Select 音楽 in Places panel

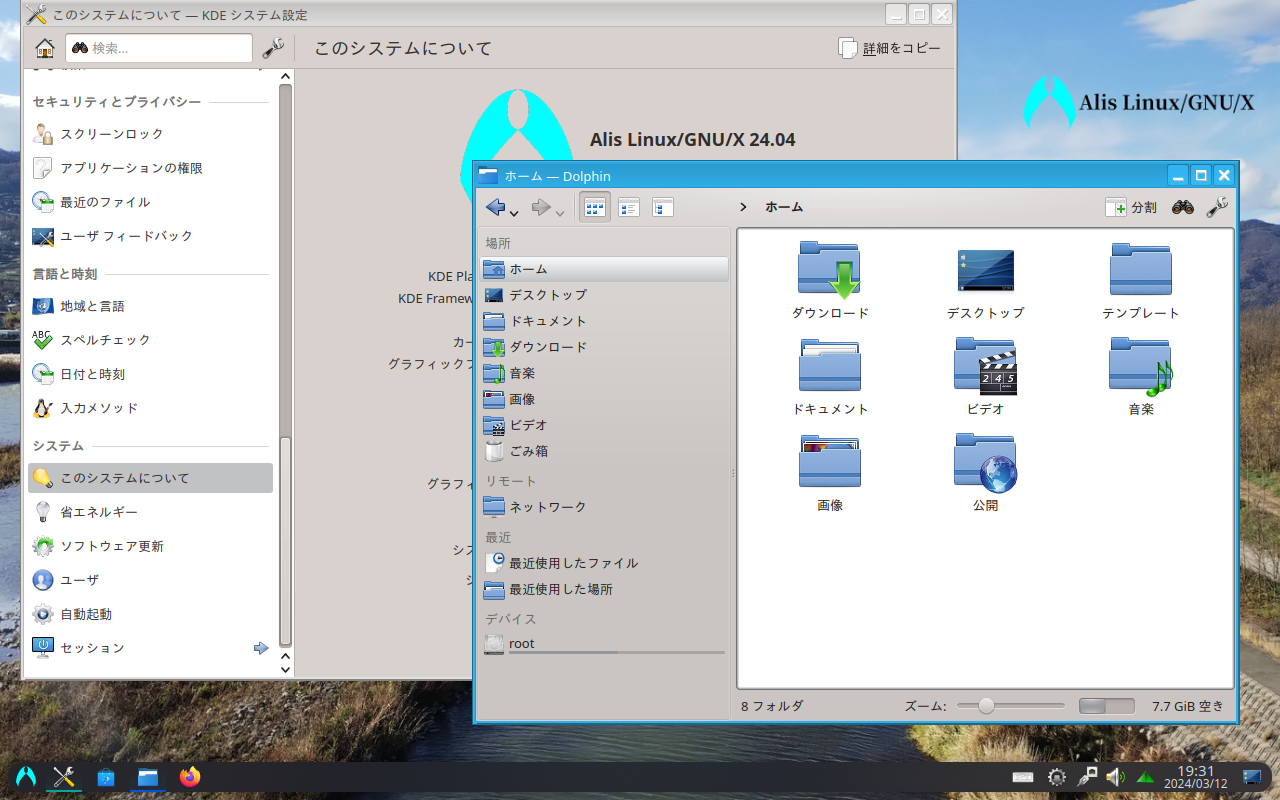(604, 373)
